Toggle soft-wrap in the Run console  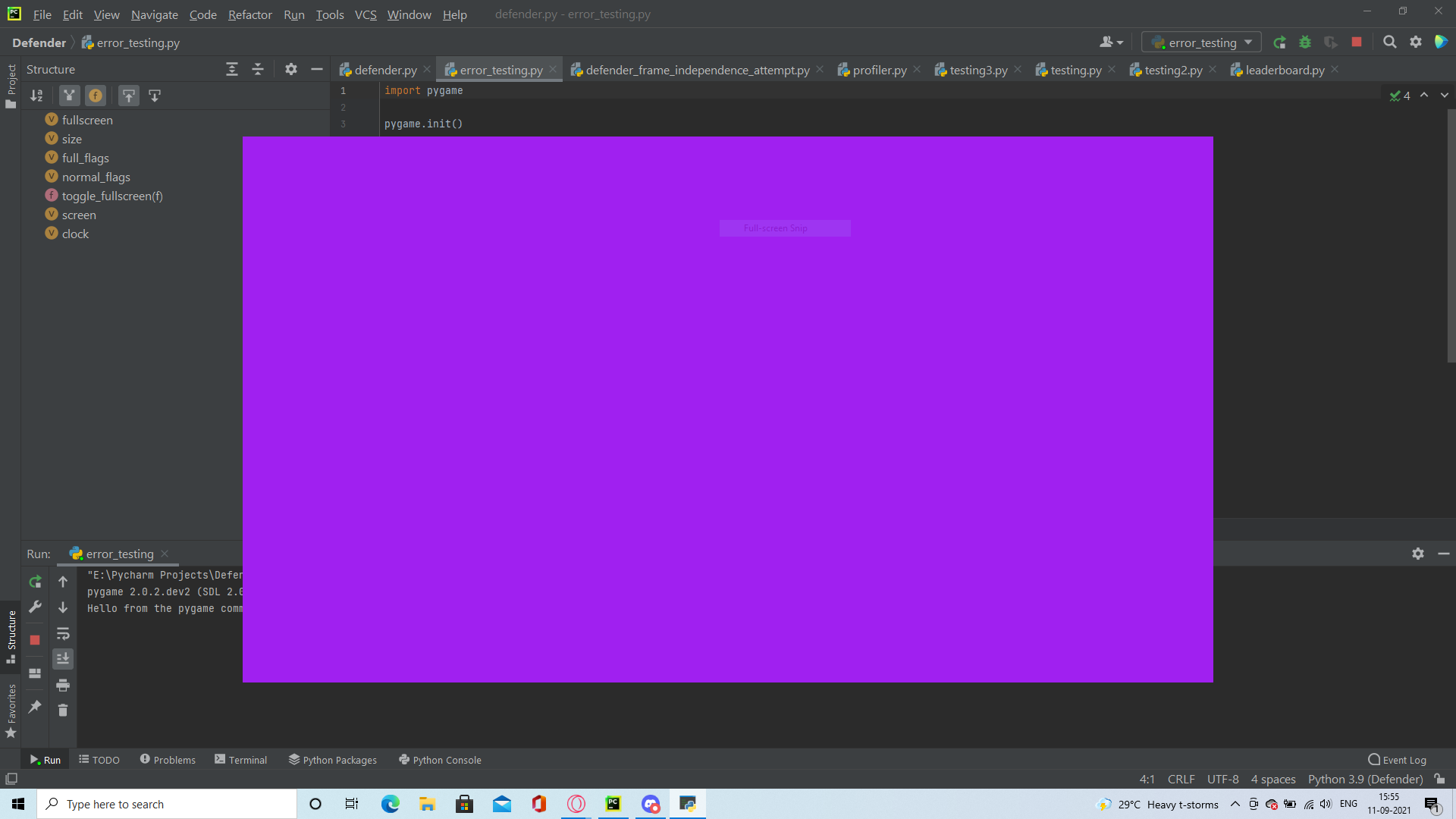[x=63, y=633]
